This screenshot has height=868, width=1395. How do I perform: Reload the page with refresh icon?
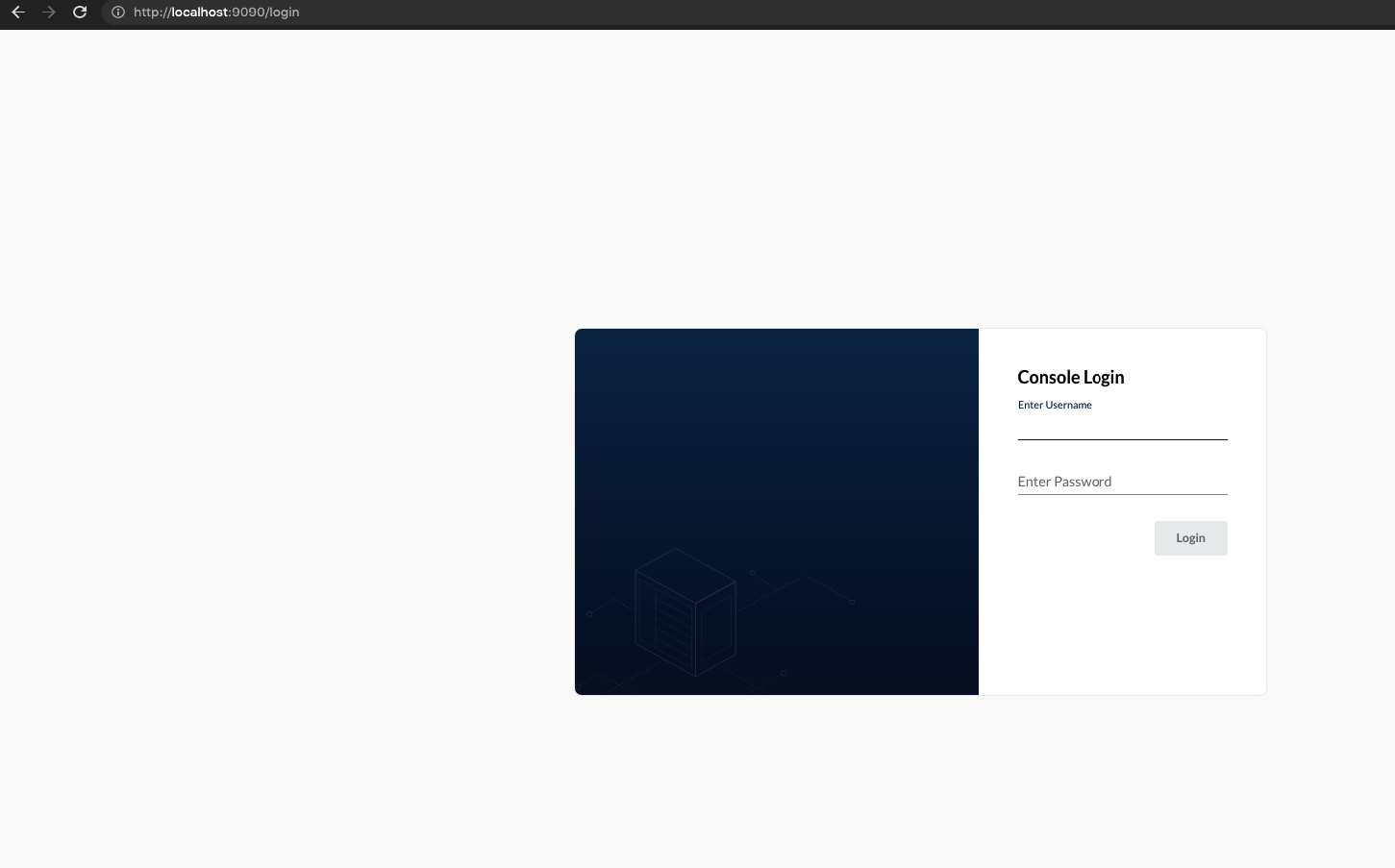pyautogui.click(x=80, y=12)
